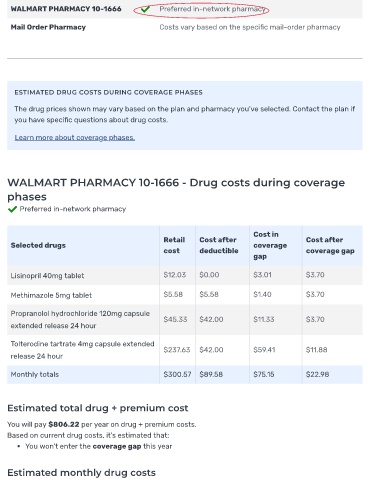Click the bold coverage gap text in bullet
This screenshot has height=480, width=370.
(x=117, y=446)
